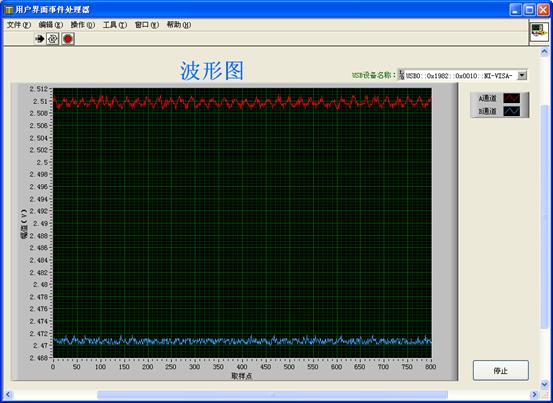The width and height of the screenshot is (553, 403).
Task: Click the VI icon at top-right corner
Action: click(x=539, y=32)
